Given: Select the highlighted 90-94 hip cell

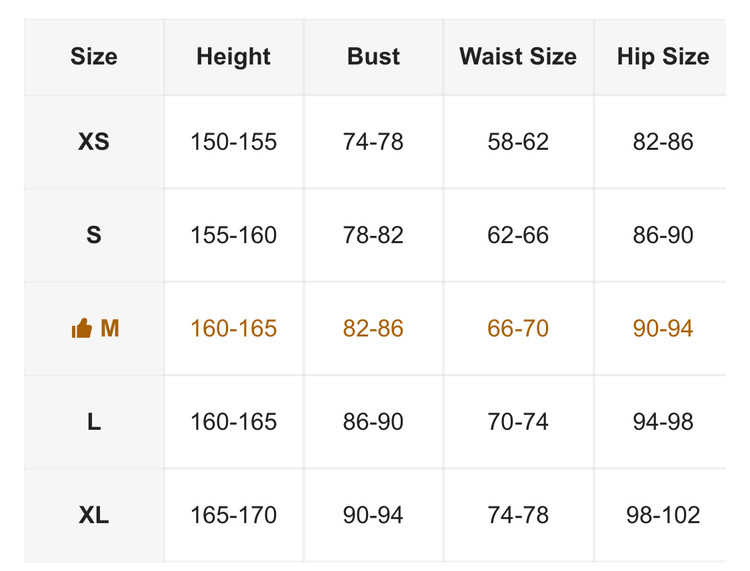Looking at the screenshot, I should [x=663, y=329].
